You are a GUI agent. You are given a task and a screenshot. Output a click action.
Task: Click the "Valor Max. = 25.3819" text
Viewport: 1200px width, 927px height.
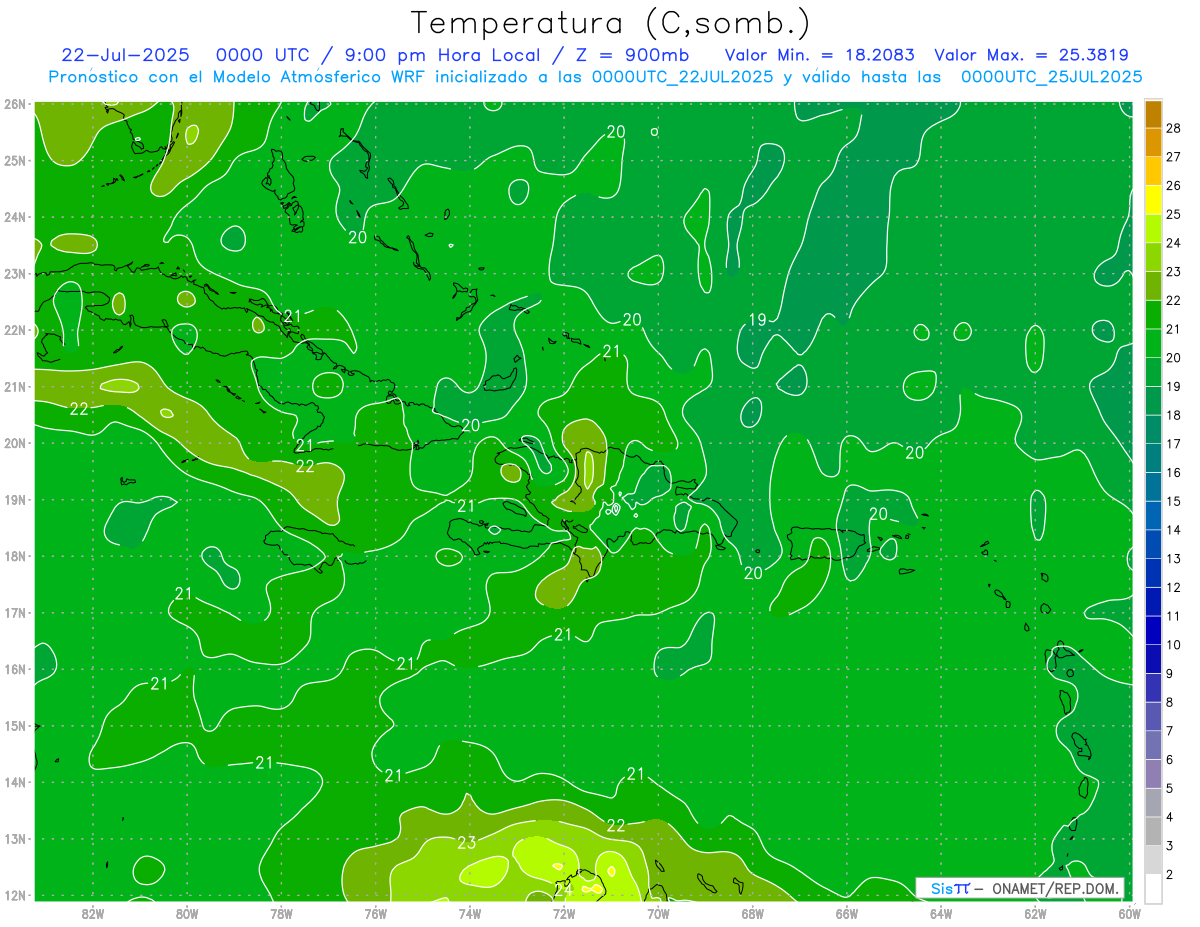[x=1031, y=55]
